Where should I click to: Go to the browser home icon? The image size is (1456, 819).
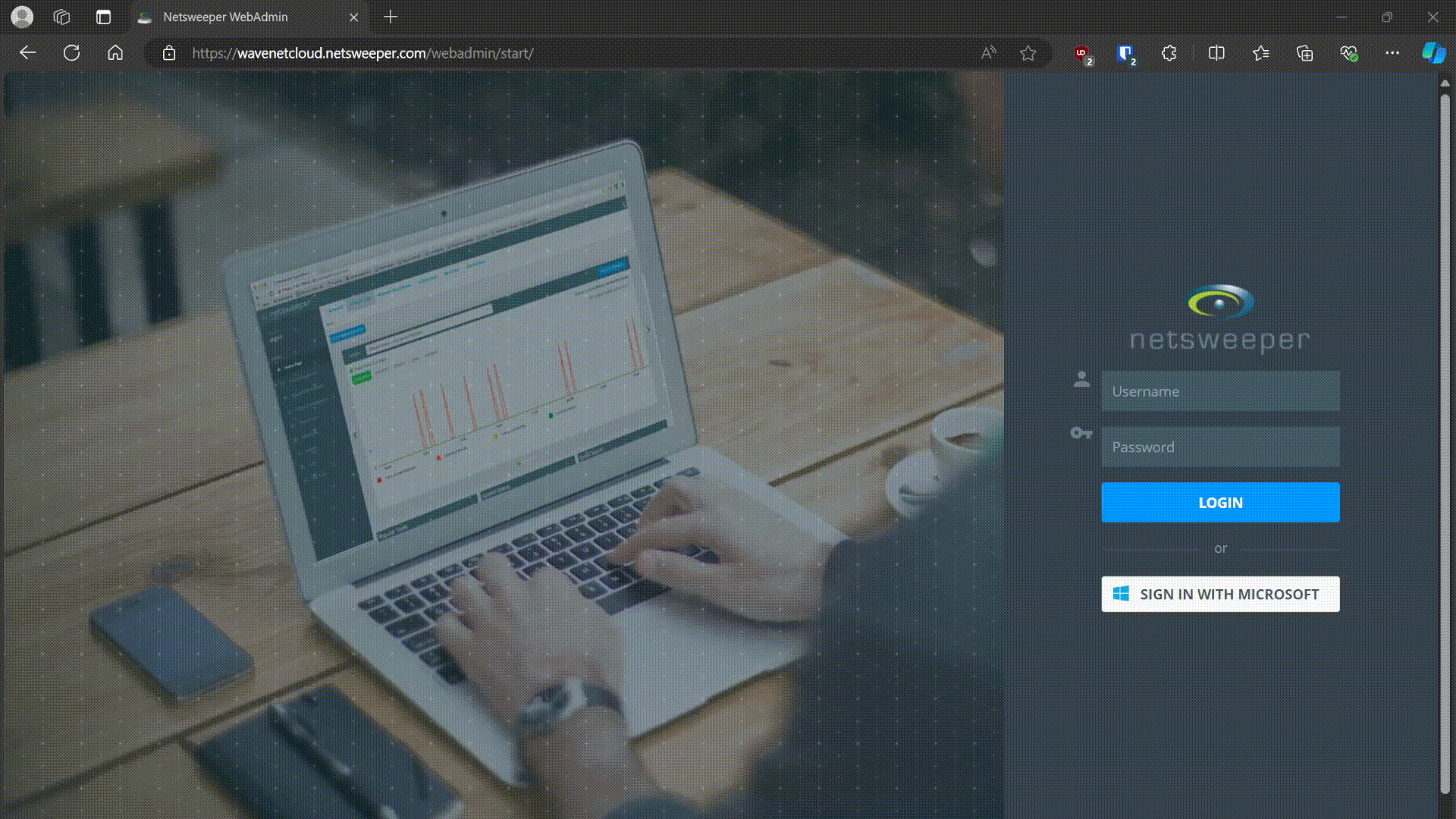[115, 53]
